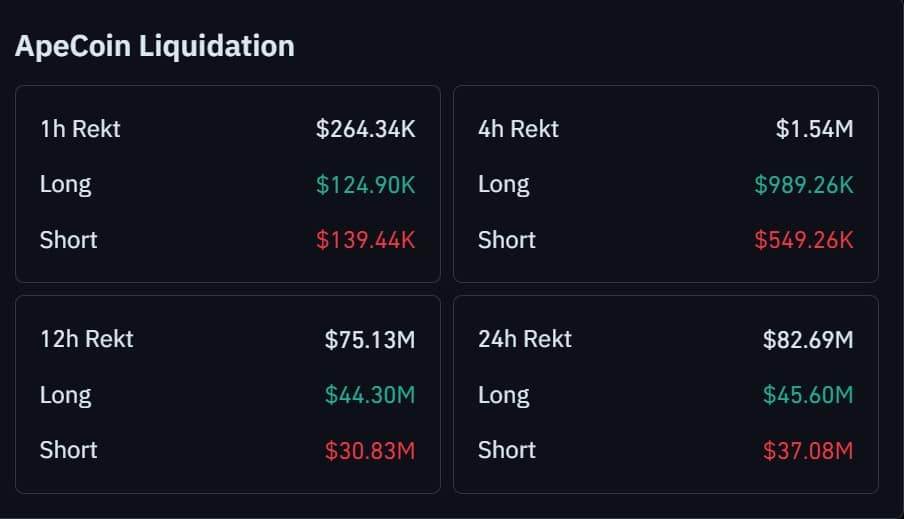Click the 1h short $139.44K value
The height and width of the screenshot is (519, 904).
pyautogui.click(x=365, y=240)
